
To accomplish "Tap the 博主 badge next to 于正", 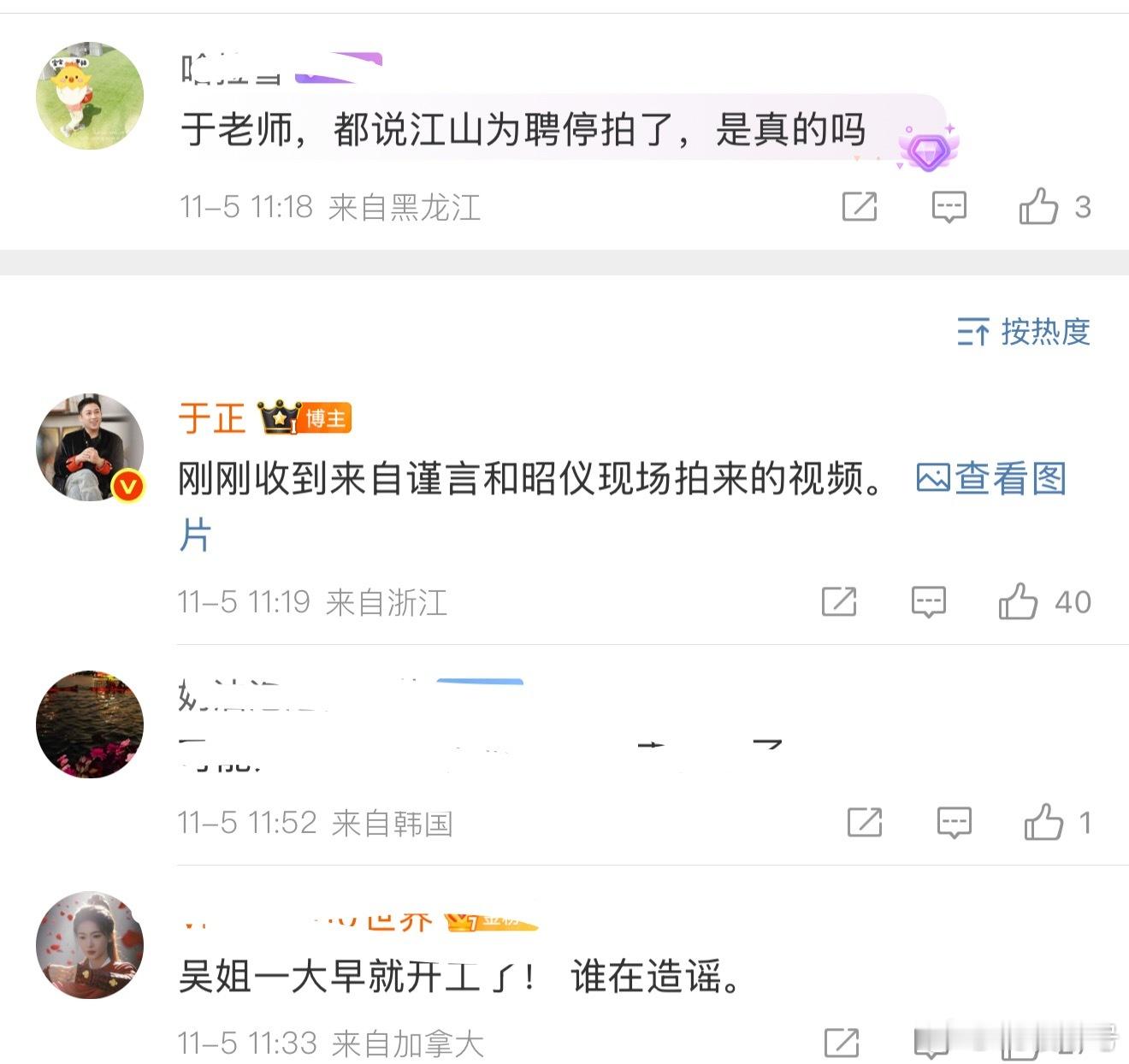I will click(x=327, y=418).
